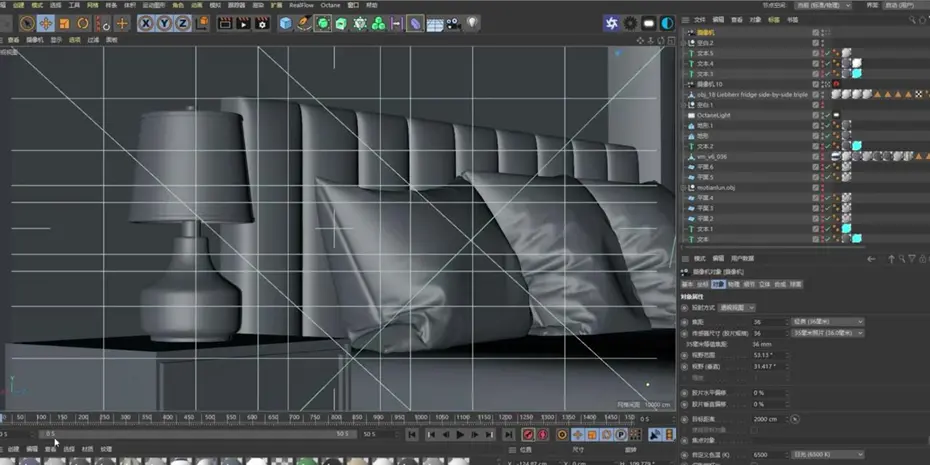Open the sensor size preset dropdown

pyautogui.click(x=828, y=333)
